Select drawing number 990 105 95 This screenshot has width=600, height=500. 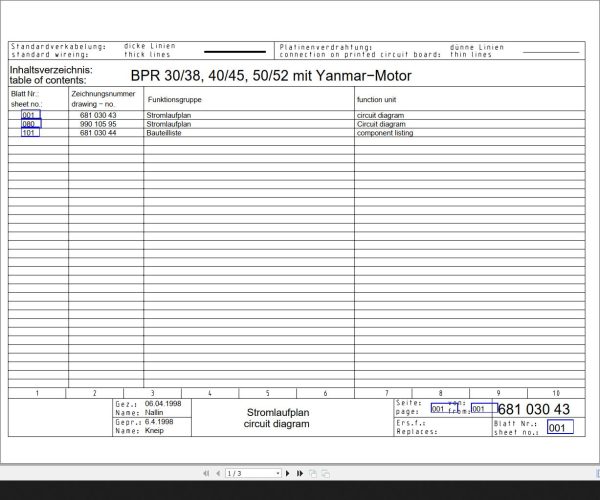98,124
